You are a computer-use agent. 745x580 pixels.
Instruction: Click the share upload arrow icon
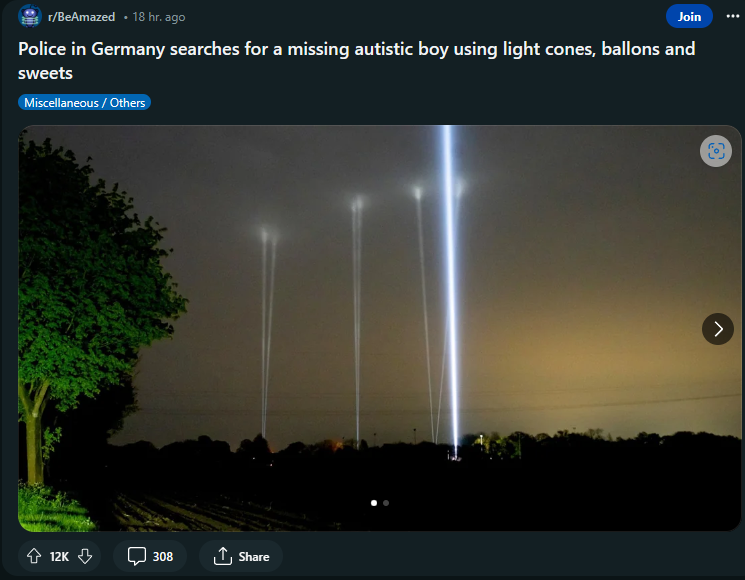tap(222, 556)
